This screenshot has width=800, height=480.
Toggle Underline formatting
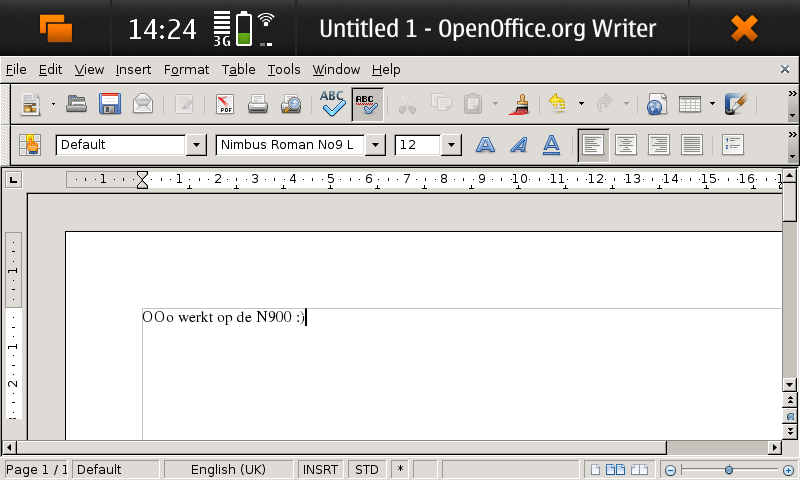pos(552,145)
